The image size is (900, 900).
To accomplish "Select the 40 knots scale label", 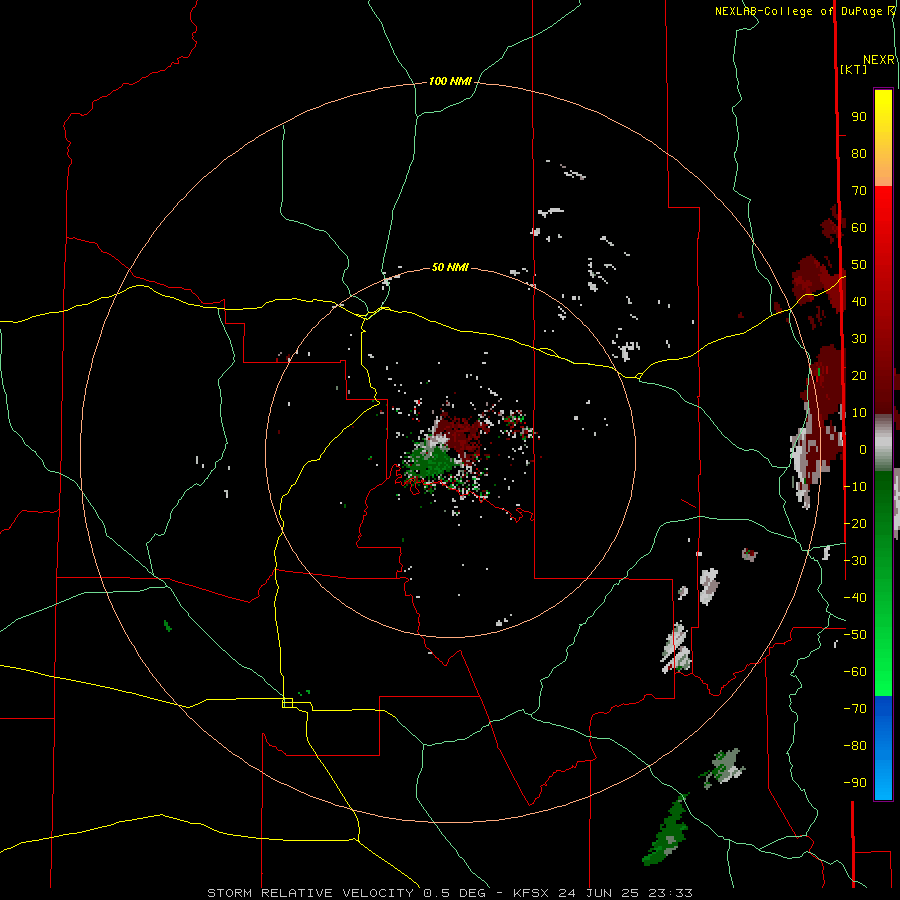I will click(859, 302).
